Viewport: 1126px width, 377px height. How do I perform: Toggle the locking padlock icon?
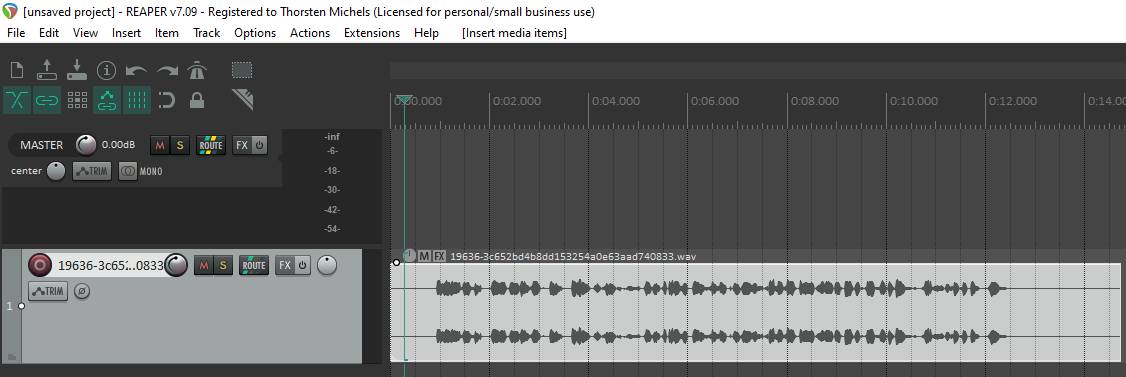pos(197,101)
